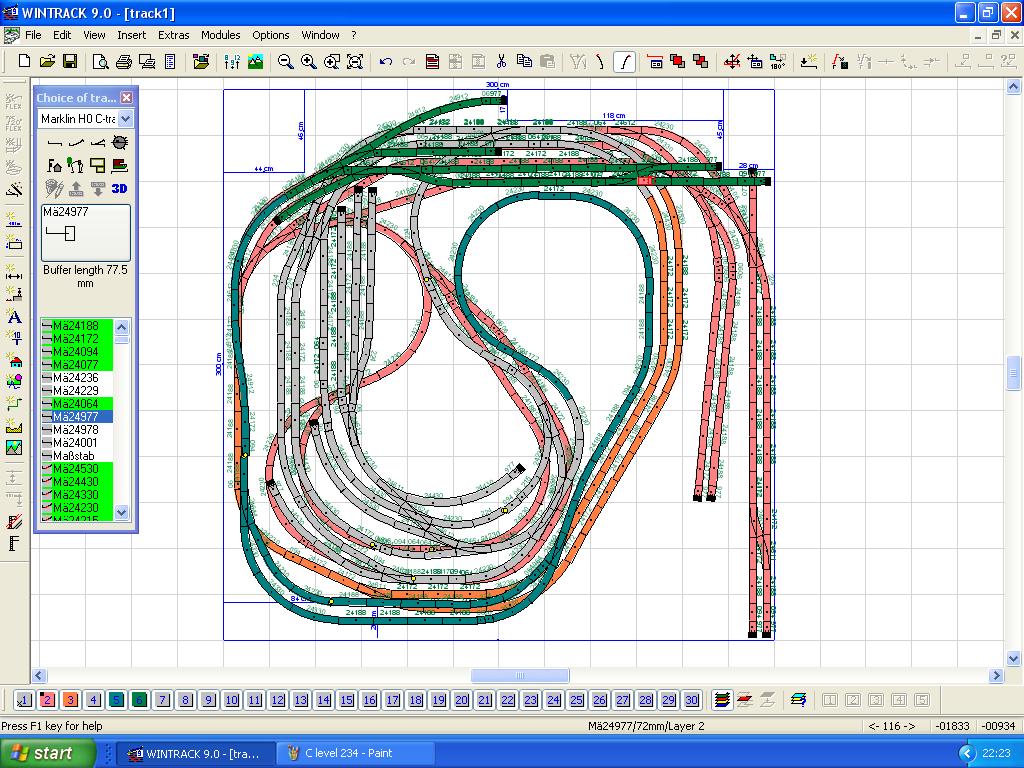1024x768 pixels.
Task: Open the Marklin H0 C-track system dropdown
Action: point(125,118)
